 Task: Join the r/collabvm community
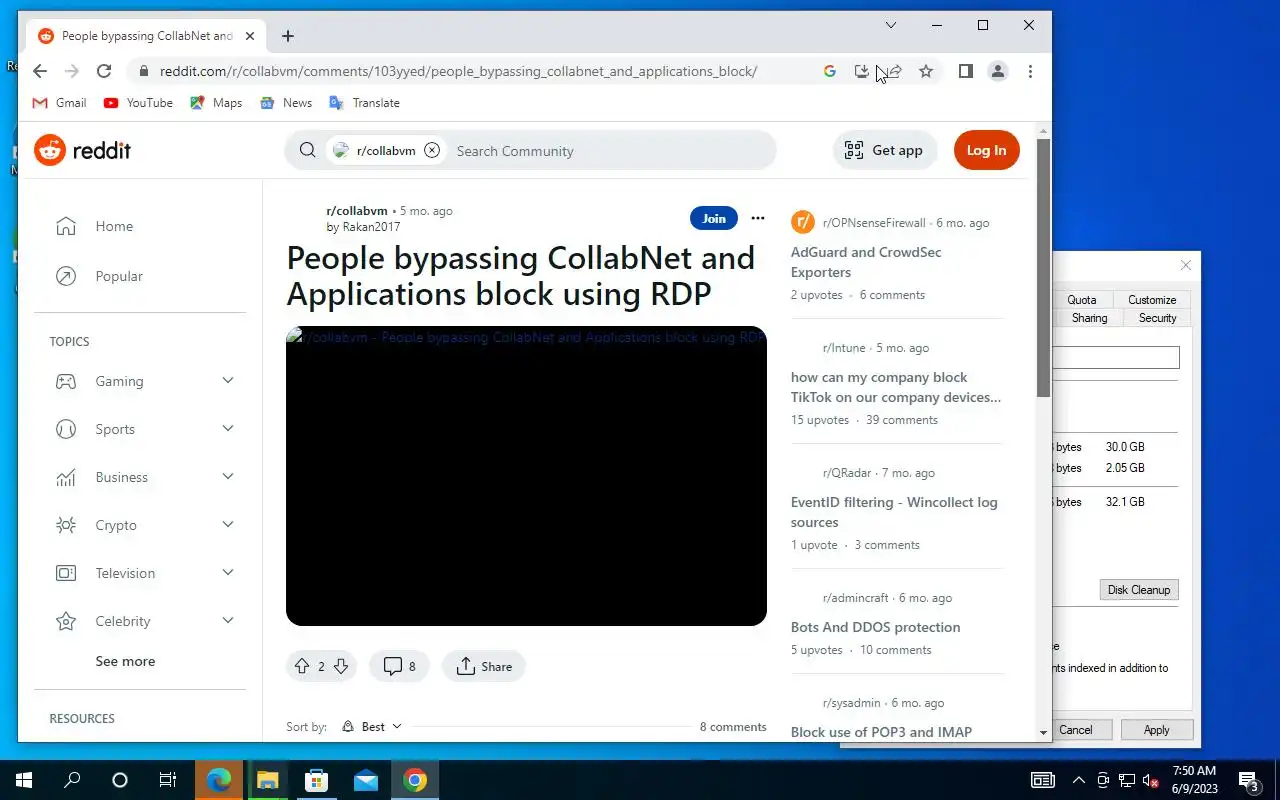click(714, 218)
